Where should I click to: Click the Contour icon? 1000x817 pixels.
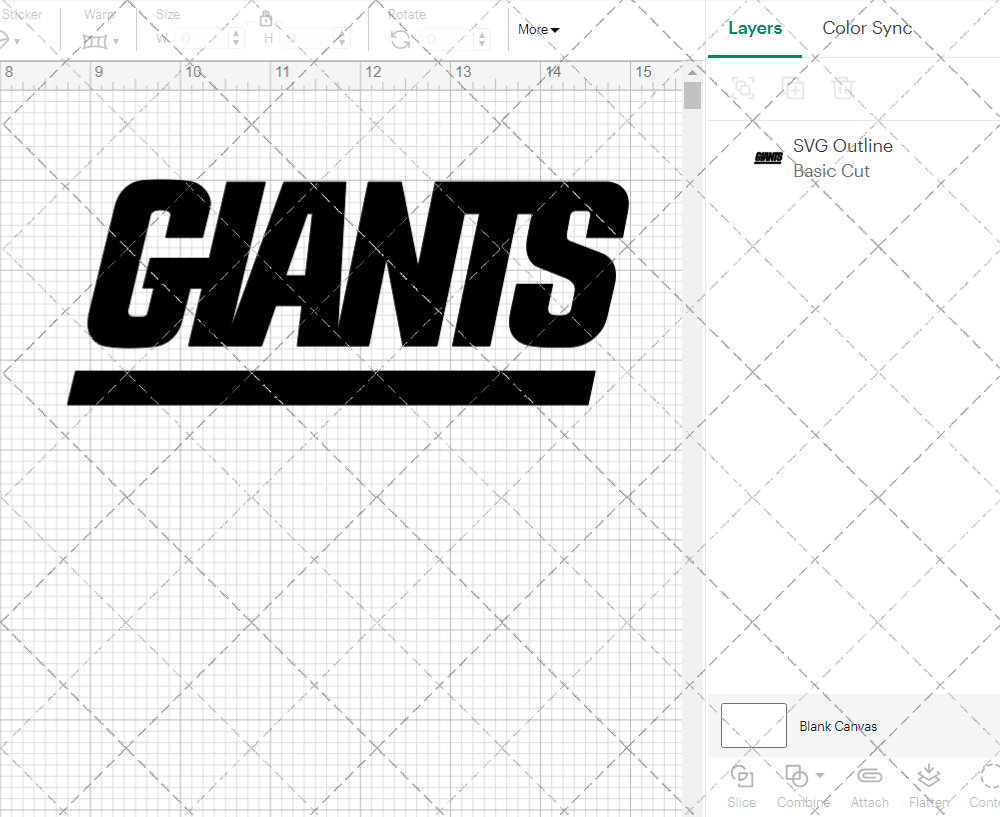[988, 777]
